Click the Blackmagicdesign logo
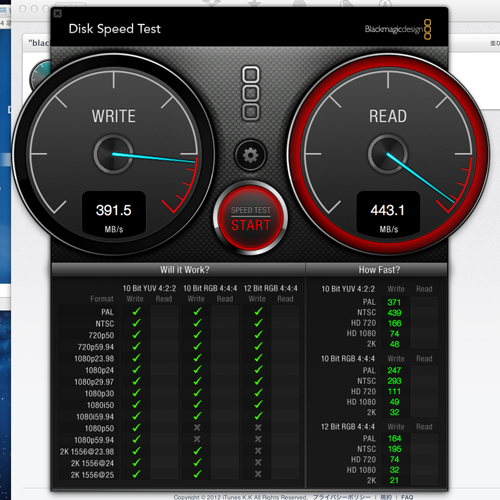The height and width of the screenshot is (500, 500). click(x=398, y=29)
